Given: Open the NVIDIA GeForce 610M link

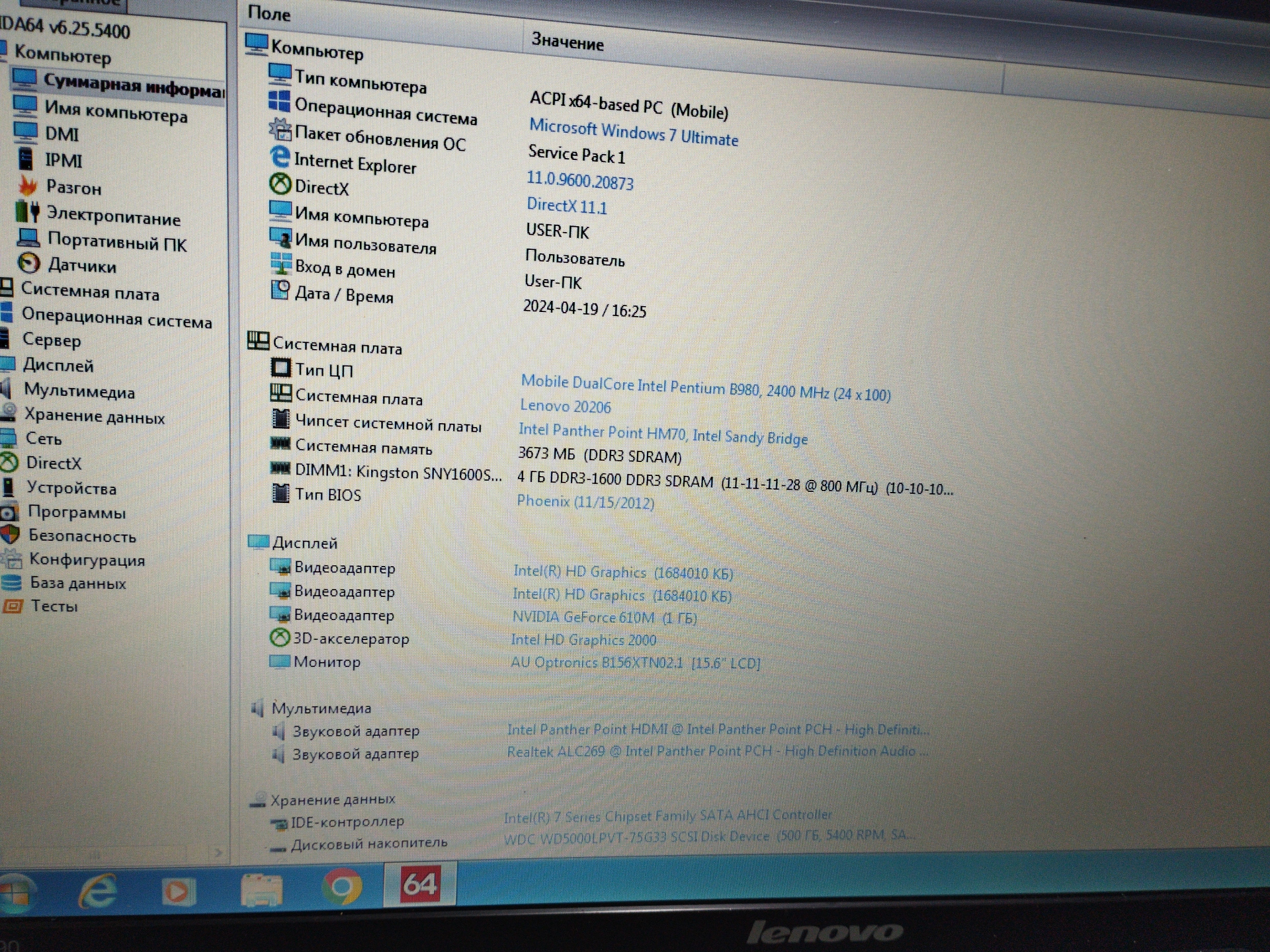Looking at the screenshot, I should click(x=605, y=617).
